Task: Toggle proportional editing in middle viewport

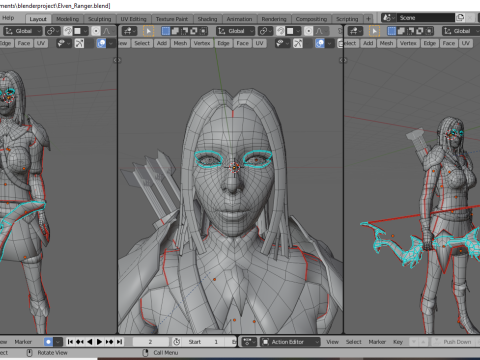Action: (x=309, y=31)
